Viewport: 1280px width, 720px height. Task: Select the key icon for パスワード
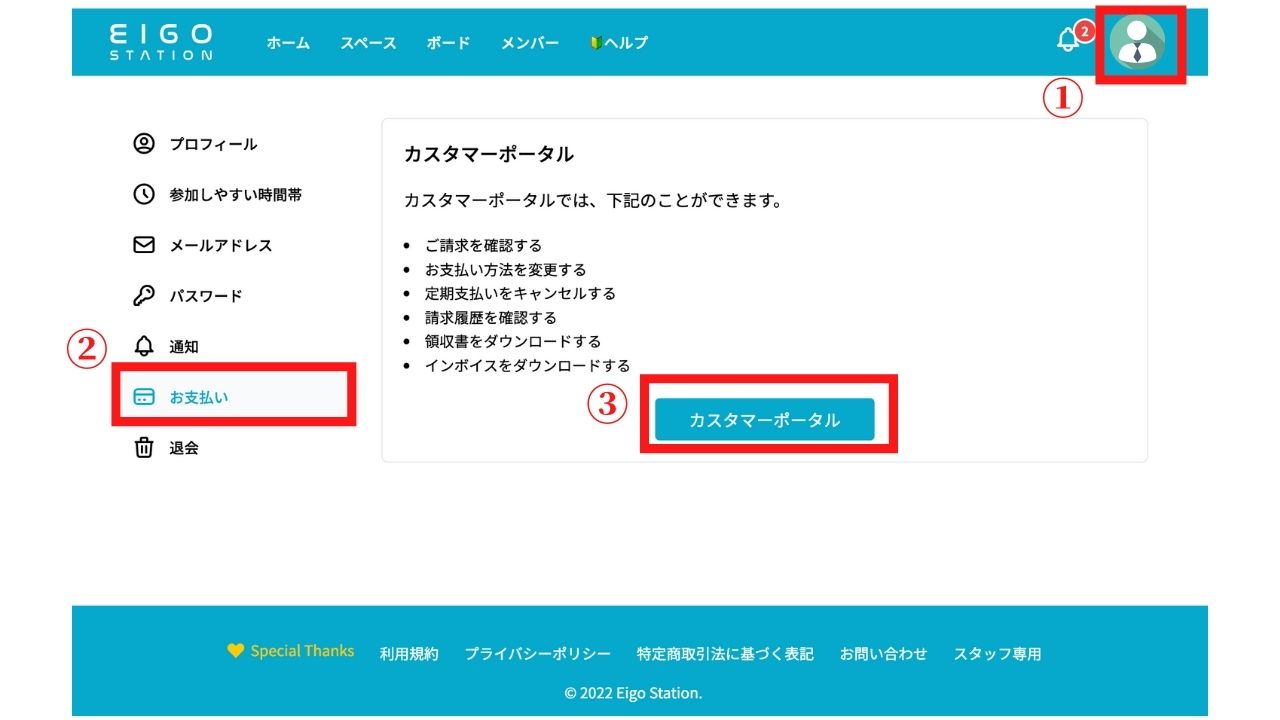click(143, 295)
